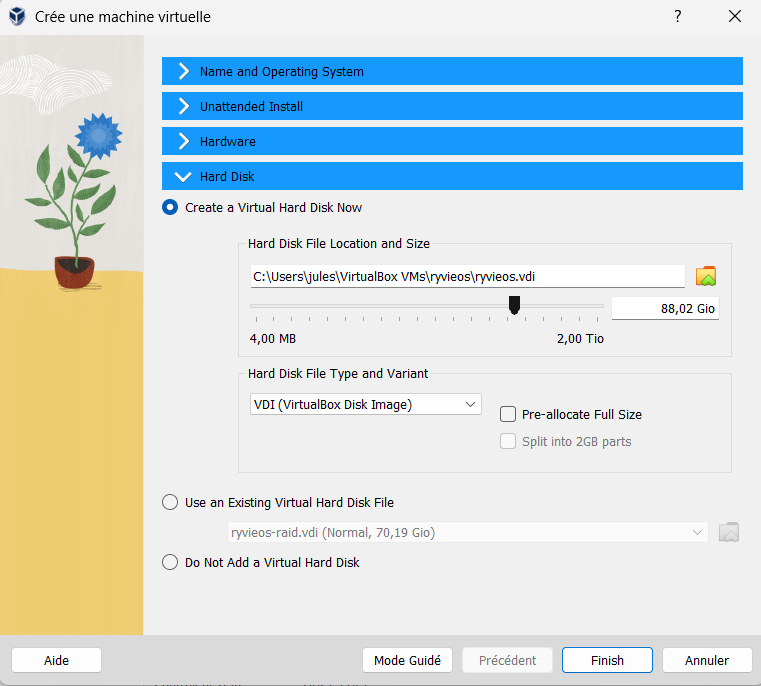Expand the Hardware section
This screenshot has height=686, width=761.
[x=452, y=141]
